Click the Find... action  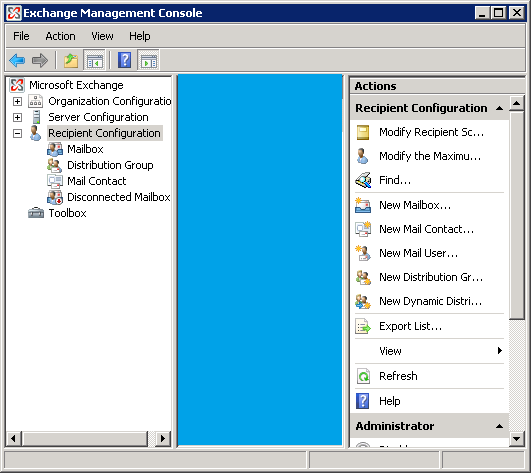[x=395, y=180]
